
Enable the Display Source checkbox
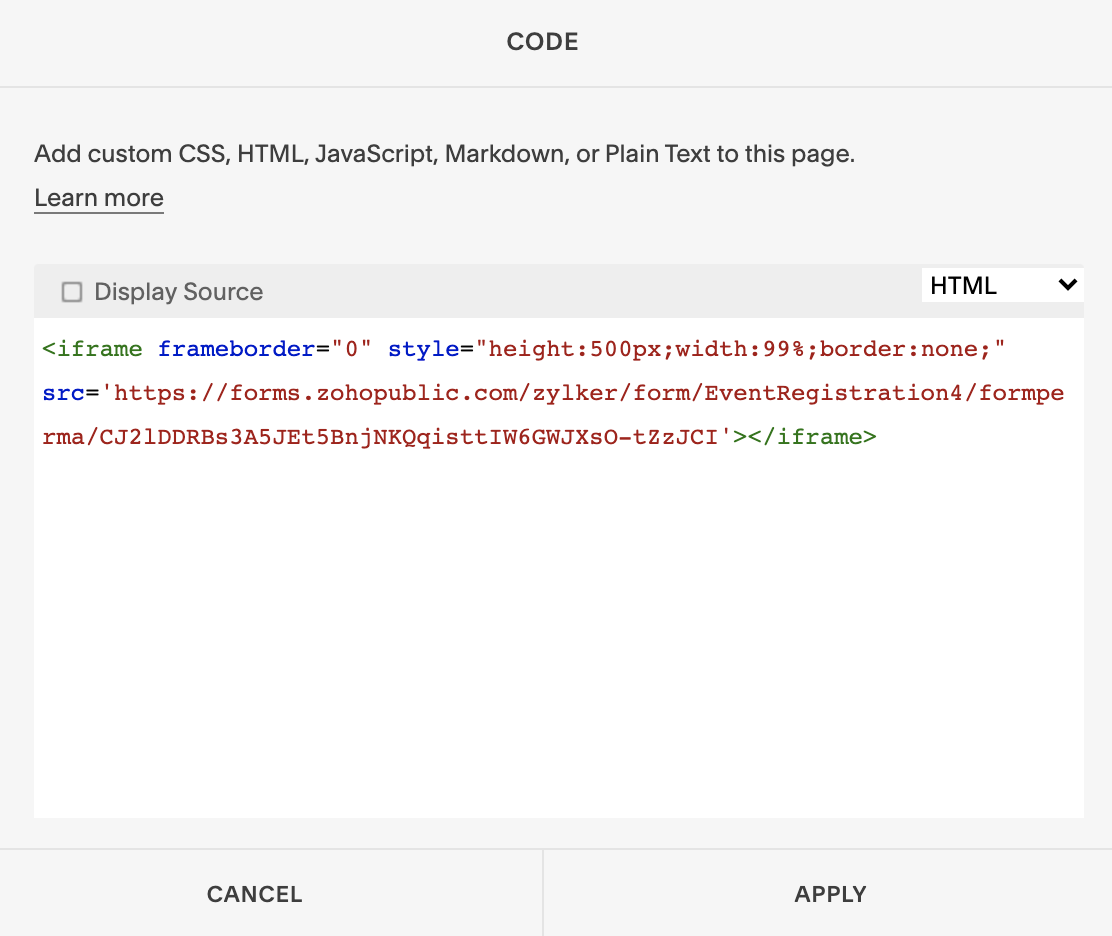point(72,292)
